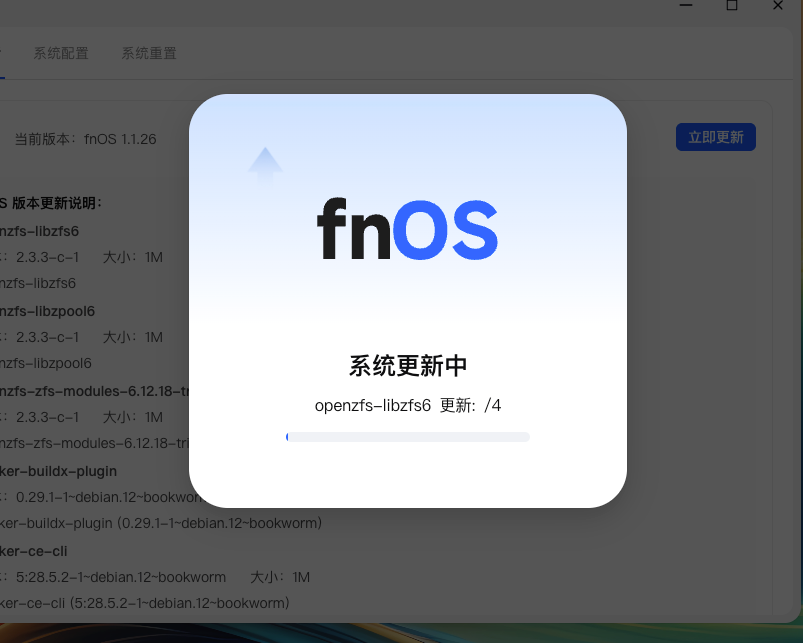Image resolution: width=803 pixels, height=643 pixels.
Task: Click the 版本更新说明 heading
Action: tap(51, 203)
